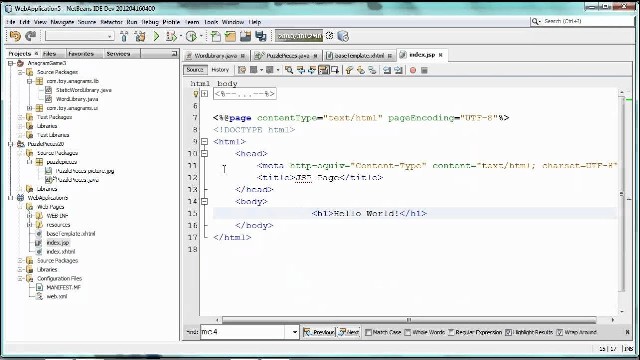640x360 pixels.
Task: Switch to the WordLibrary.java editor tab
Action: tap(215, 56)
